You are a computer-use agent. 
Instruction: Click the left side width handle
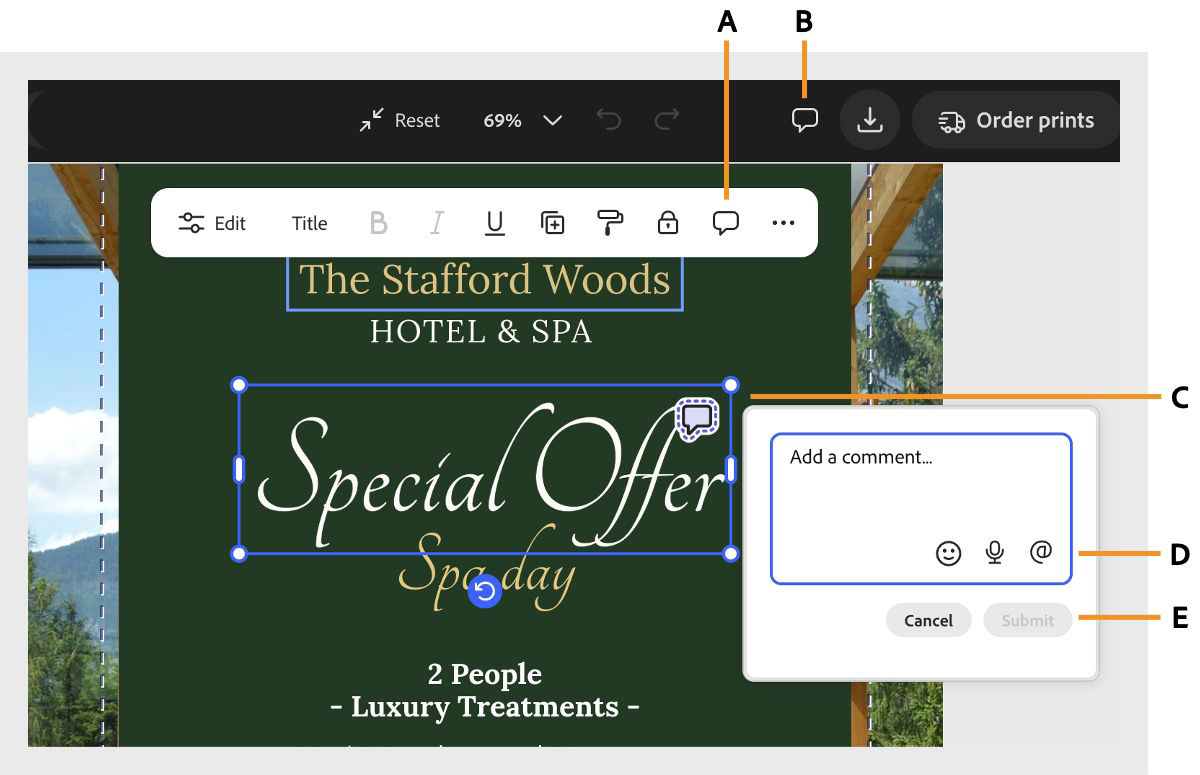point(239,469)
